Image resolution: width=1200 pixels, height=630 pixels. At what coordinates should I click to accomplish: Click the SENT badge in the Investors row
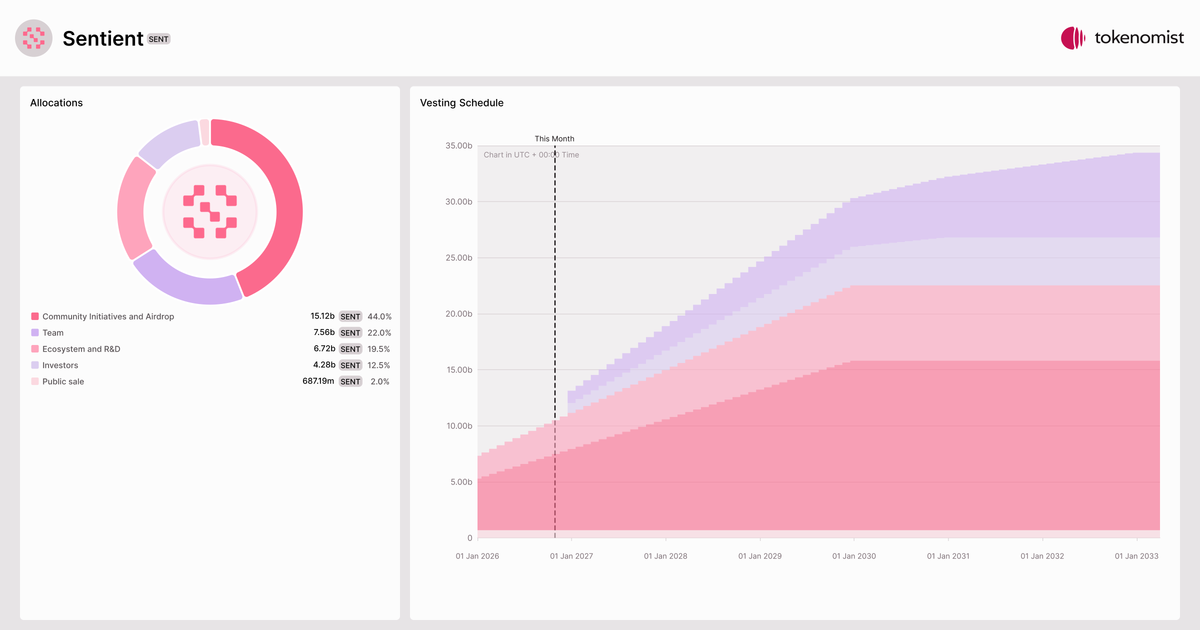[350, 365]
